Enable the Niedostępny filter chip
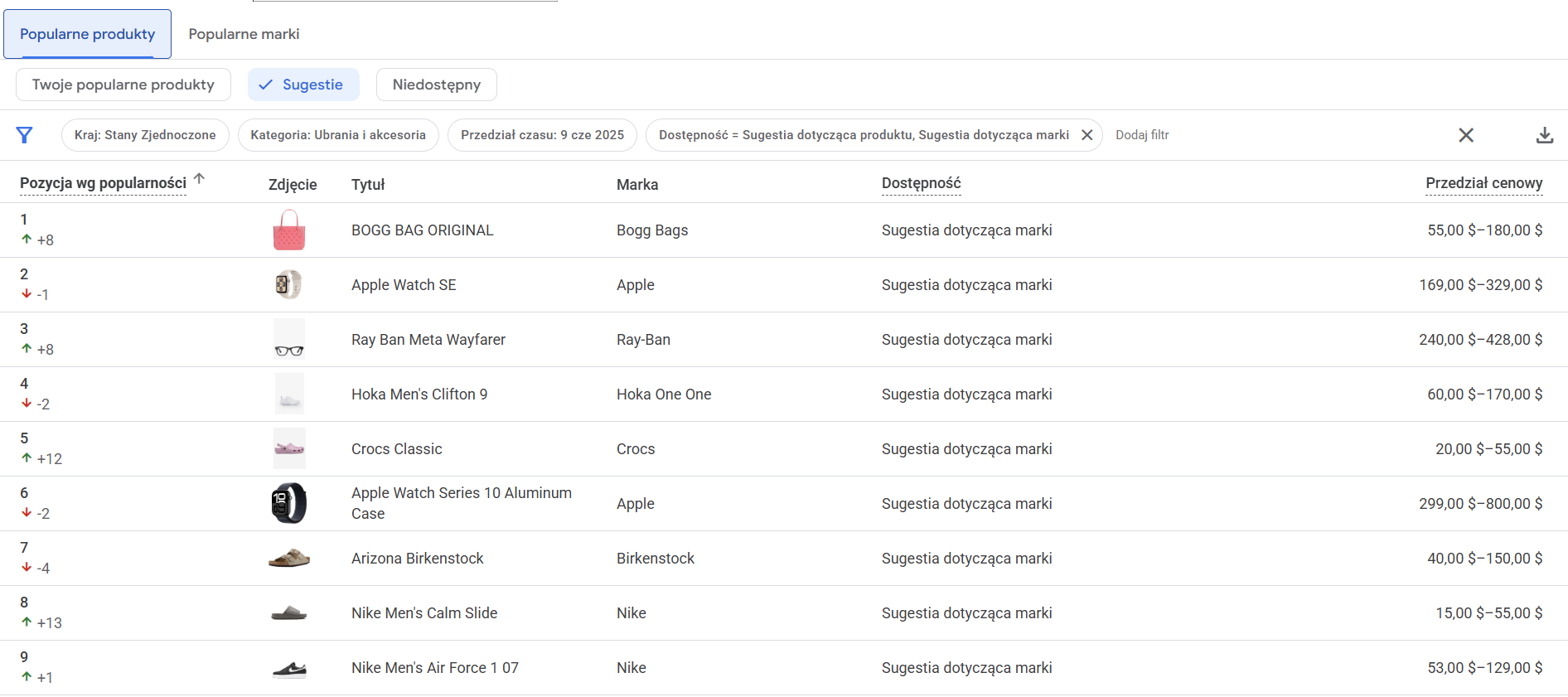Screen dimensions: 1568x697 pyautogui.click(x=436, y=85)
